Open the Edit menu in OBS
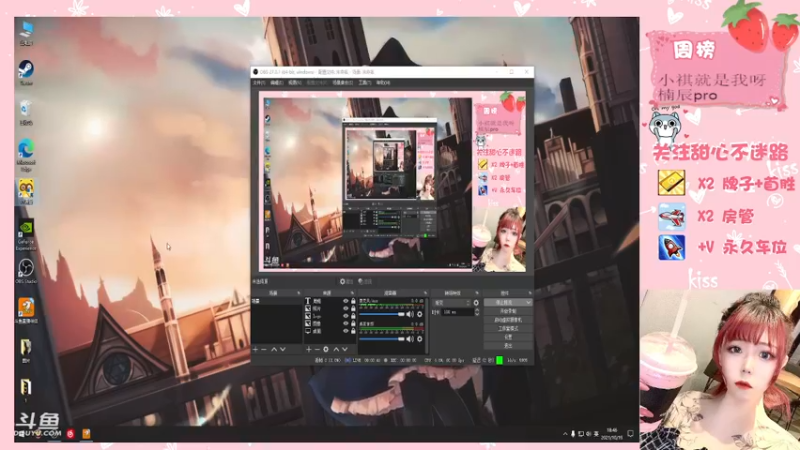Screen dimensions: 800x450 (278, 83)
